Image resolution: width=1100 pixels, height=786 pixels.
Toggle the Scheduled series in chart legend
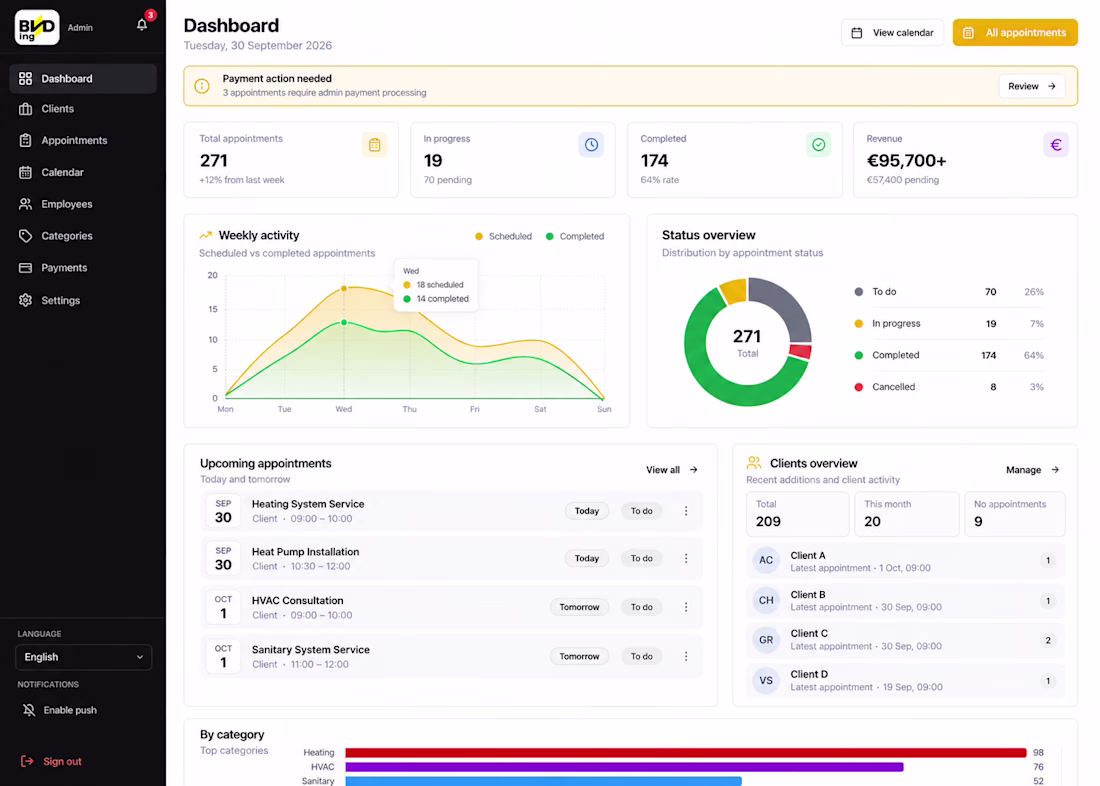point(504,237)
